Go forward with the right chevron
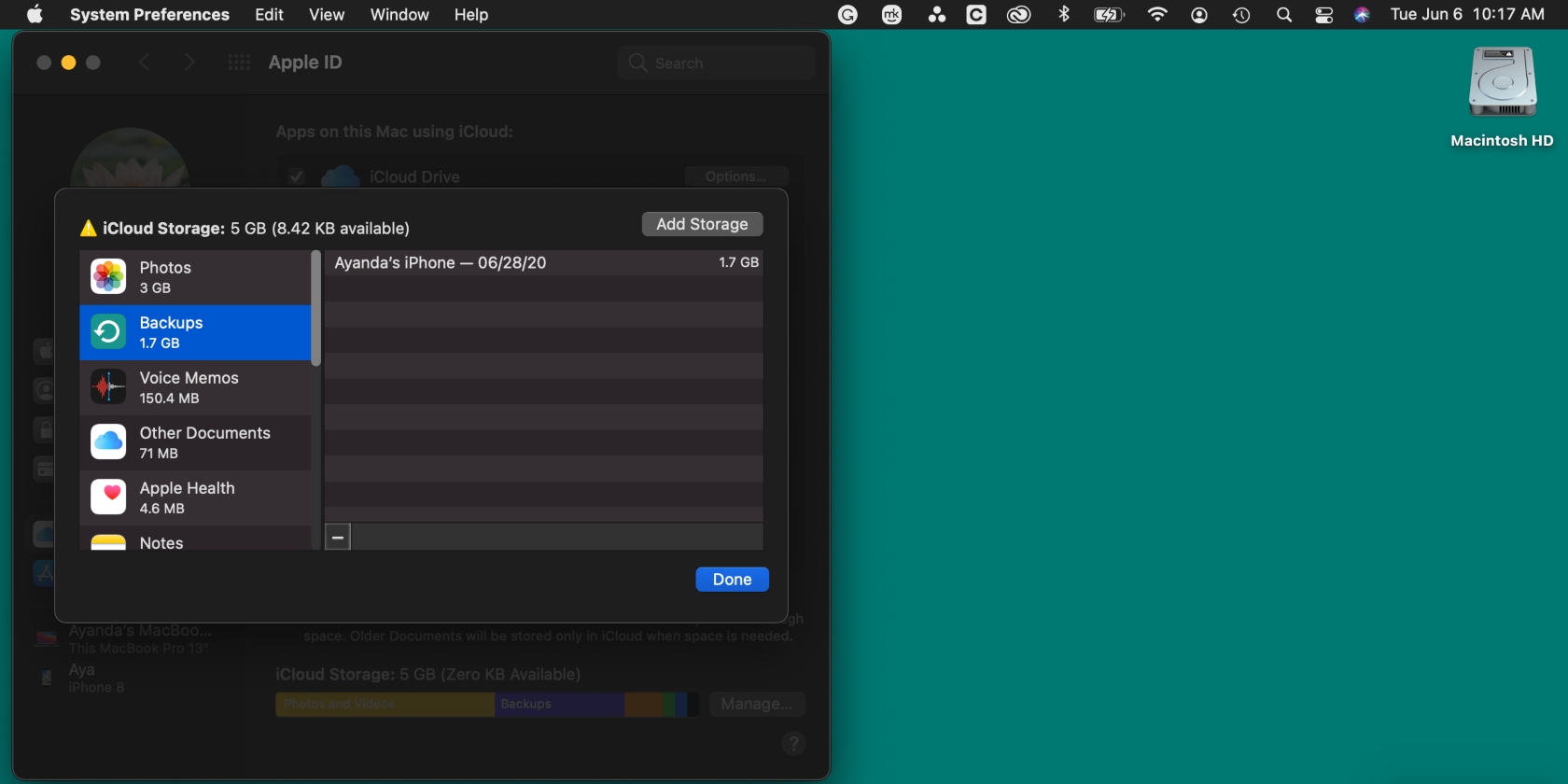1568x784 pixels. tap(189, 63)
